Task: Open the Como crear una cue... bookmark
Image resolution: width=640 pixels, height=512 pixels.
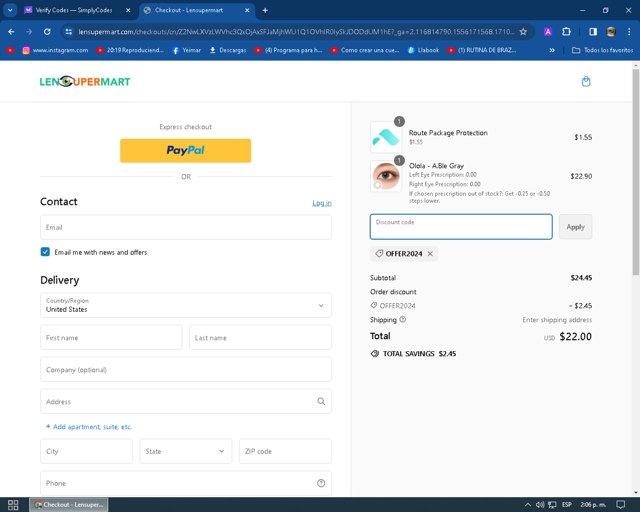Action: click(365, 50)
